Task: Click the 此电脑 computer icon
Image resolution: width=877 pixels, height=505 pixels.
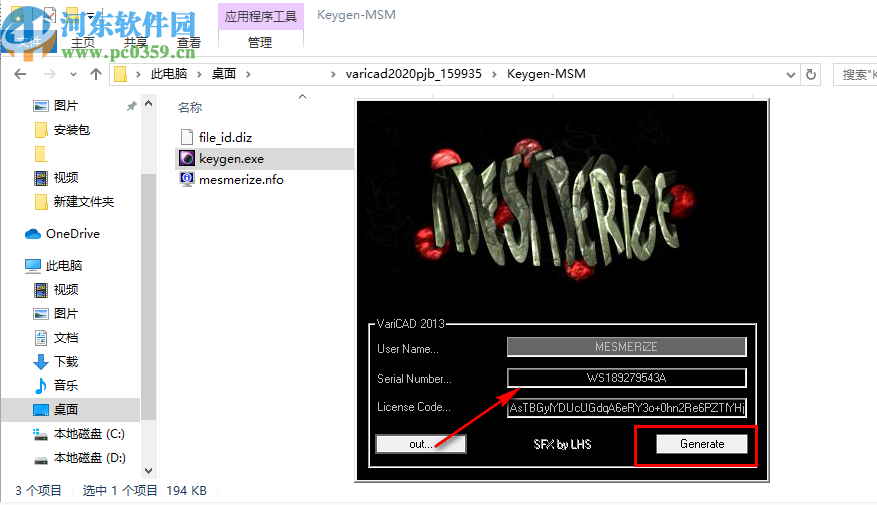Action: pos(33,266)
